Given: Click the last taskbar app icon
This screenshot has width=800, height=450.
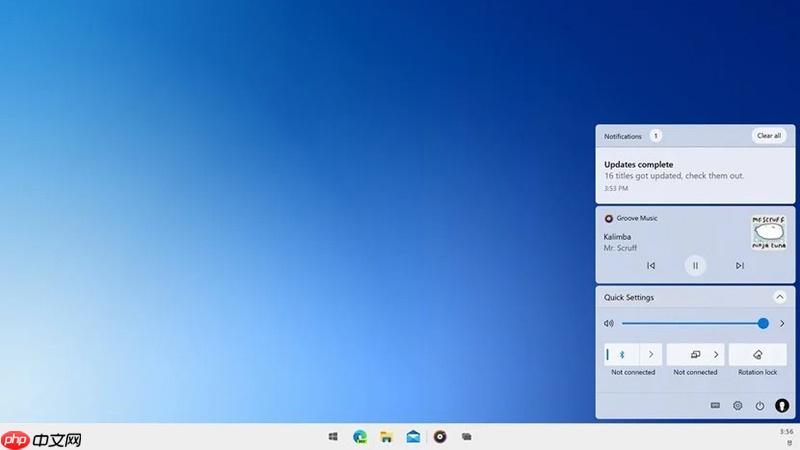Looking at the screenshot, I should pos(466,437).
